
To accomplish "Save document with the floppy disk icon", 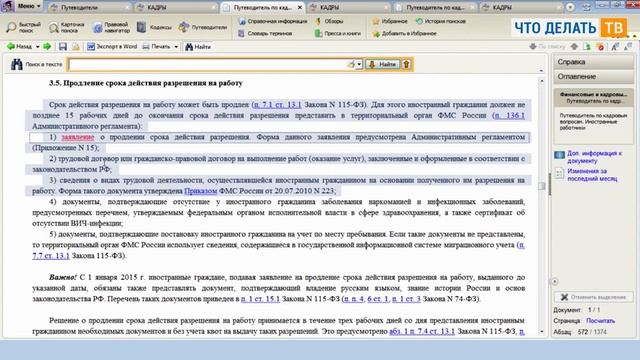I will point(63,47).
